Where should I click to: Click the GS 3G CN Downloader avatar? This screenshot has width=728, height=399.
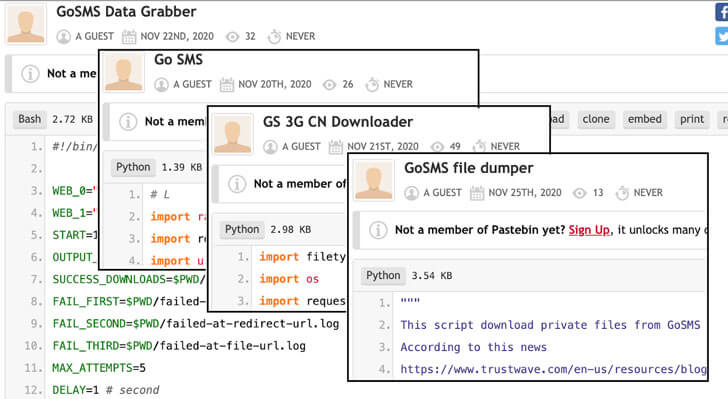233,134
